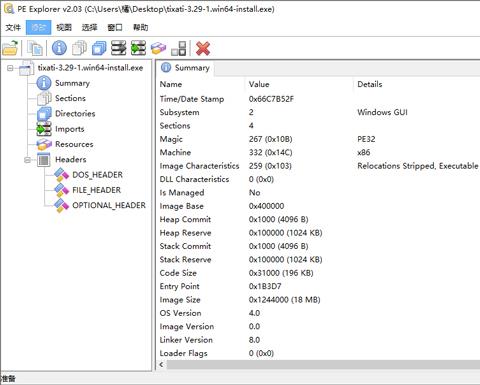Select Resources in the tree

tap(74, 144)
